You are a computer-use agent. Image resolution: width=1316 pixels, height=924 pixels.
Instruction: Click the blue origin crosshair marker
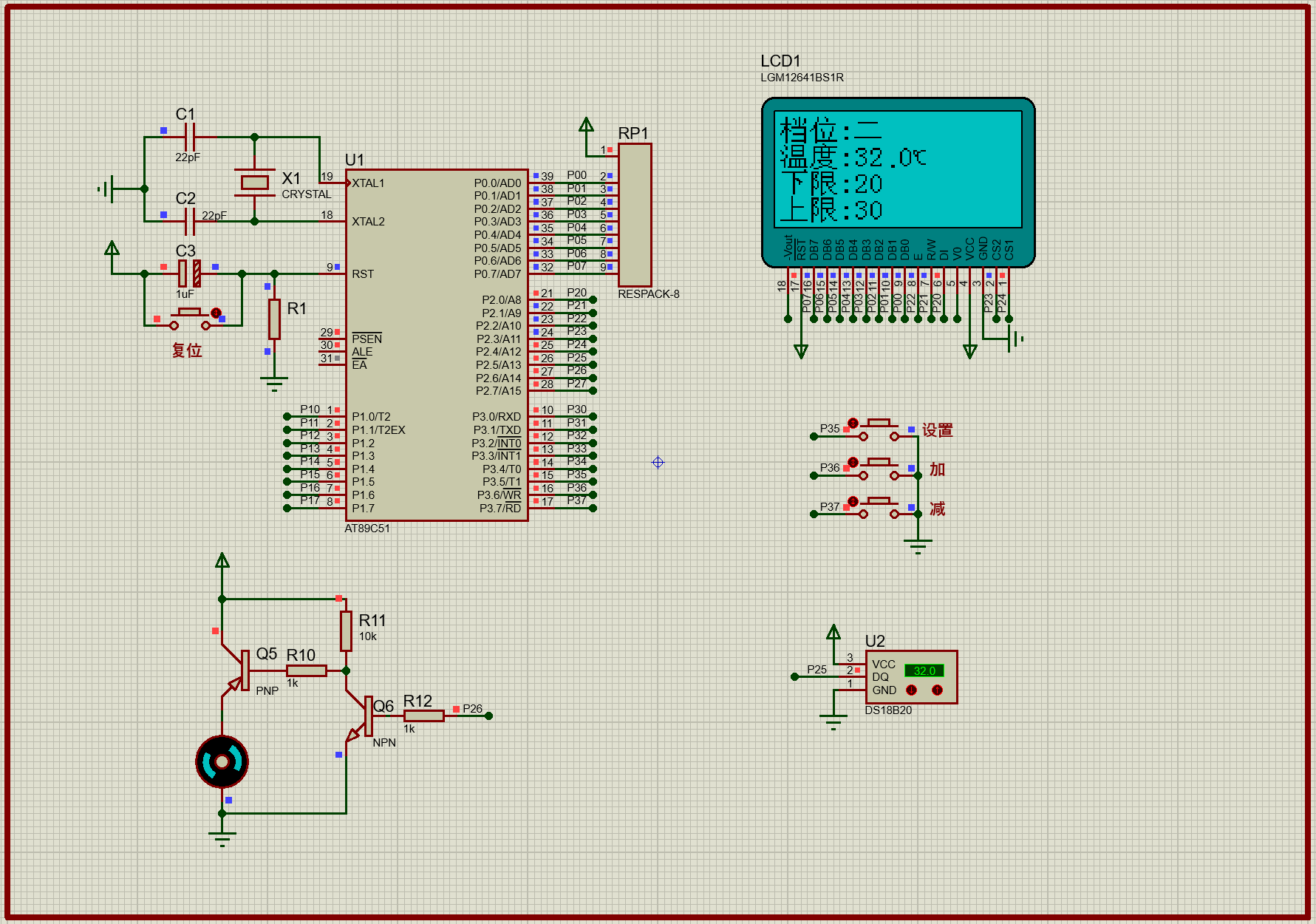(x=658, y=462)
